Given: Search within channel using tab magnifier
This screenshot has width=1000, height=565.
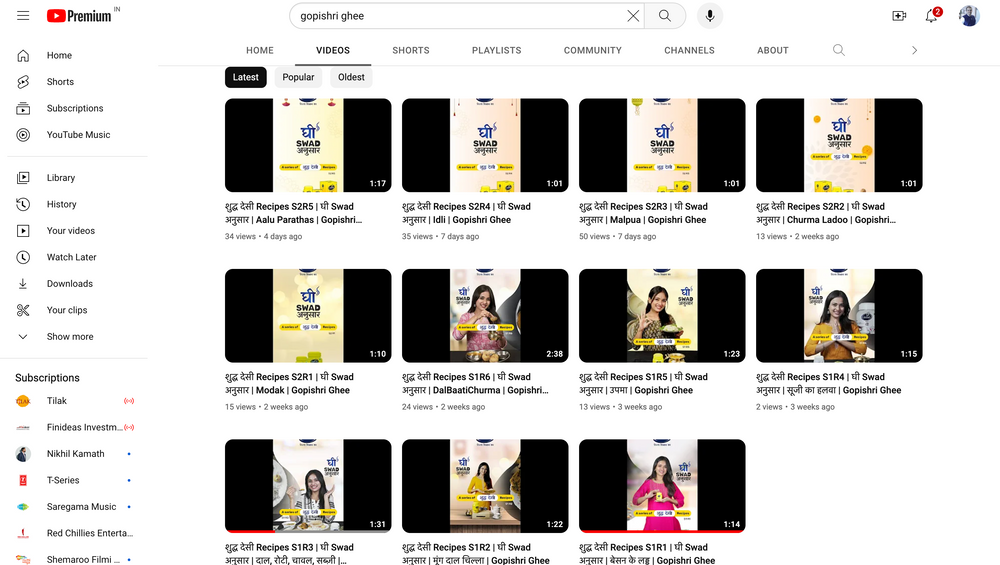Looking at the screenshot, I should point(839,50).
